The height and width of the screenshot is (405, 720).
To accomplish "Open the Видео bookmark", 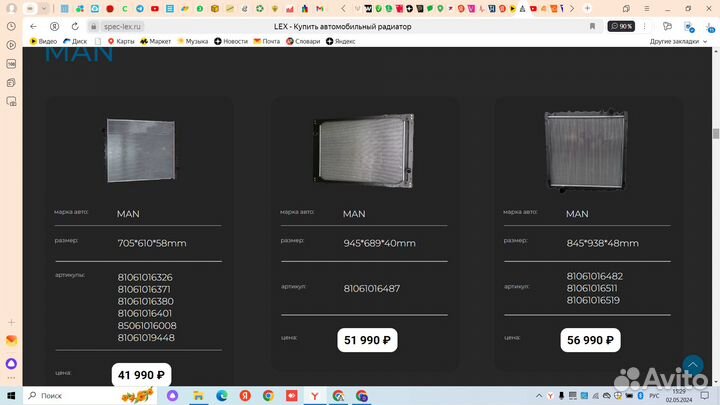I will tap(43, 41).
